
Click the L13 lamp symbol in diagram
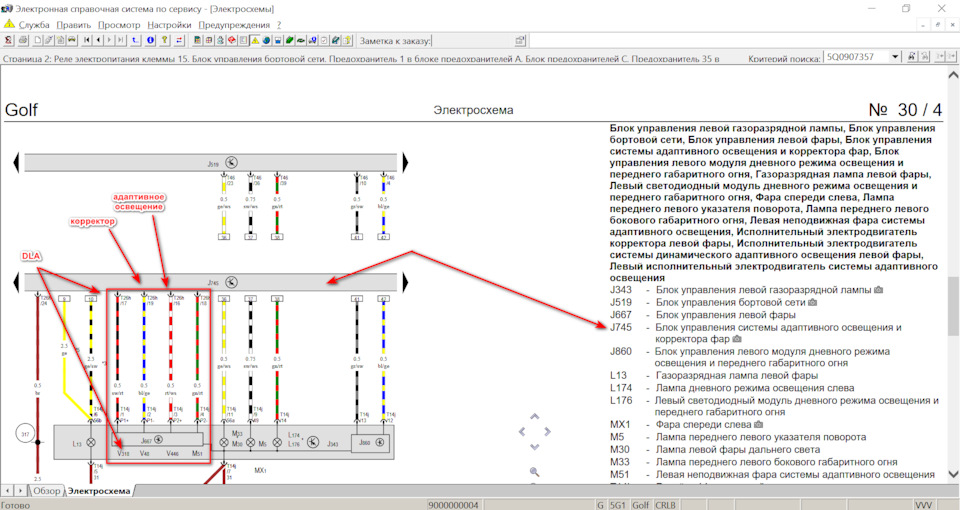pos(91,443)
